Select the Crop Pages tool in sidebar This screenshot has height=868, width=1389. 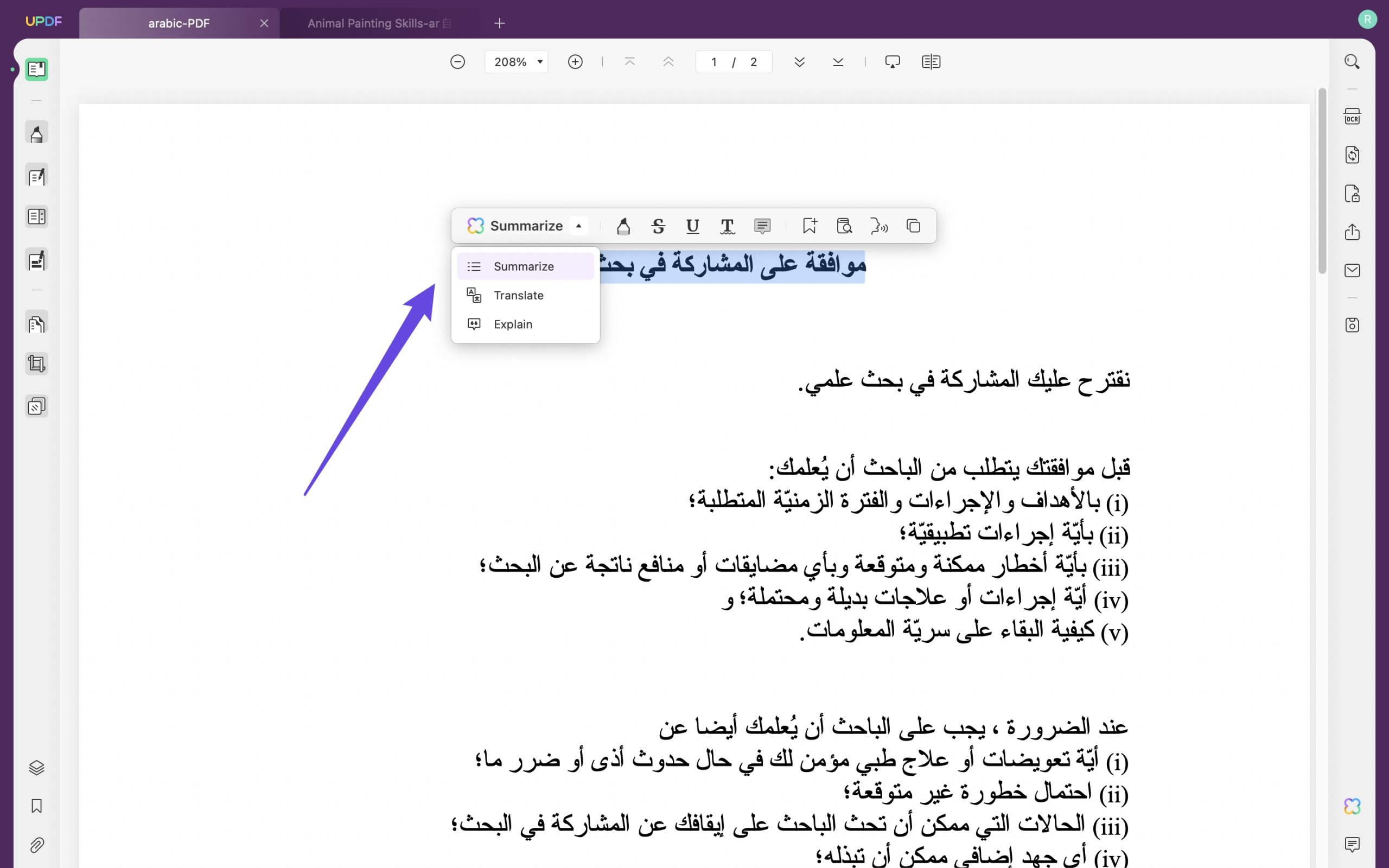click(37, 364)
